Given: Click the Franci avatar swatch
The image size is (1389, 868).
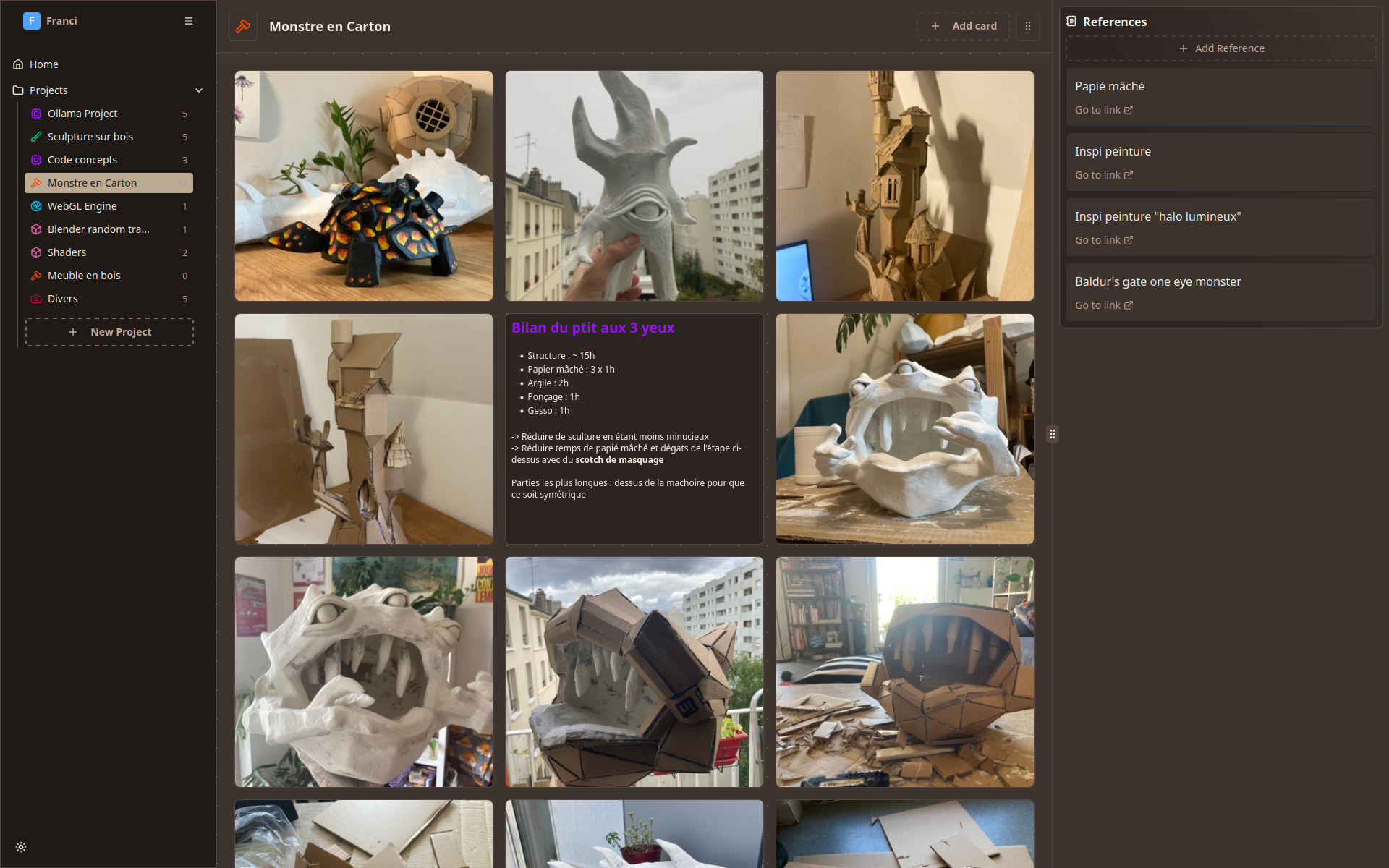Looking at the screenshot, I should click(31, 21).
